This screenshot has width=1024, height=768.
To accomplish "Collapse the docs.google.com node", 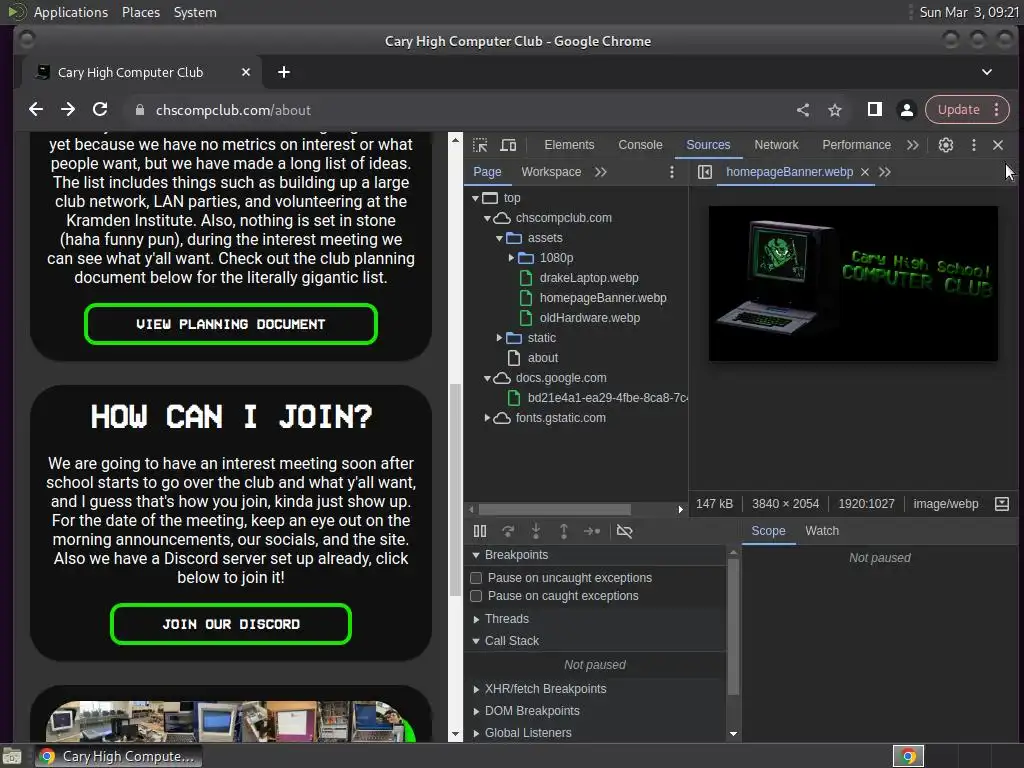I will [487, 378].
